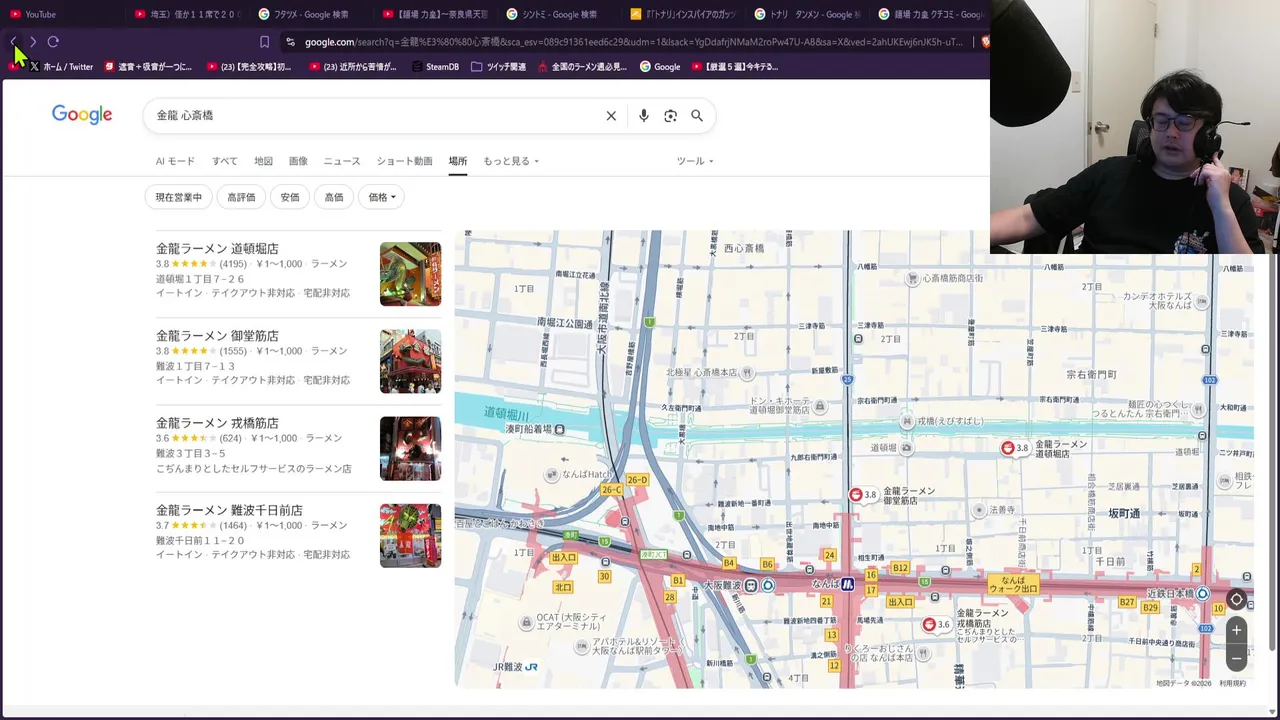Open the 金龍ラーメン 戎橋筋店 result
This screenshot has height=720, width=1280.
click(217, 423)
